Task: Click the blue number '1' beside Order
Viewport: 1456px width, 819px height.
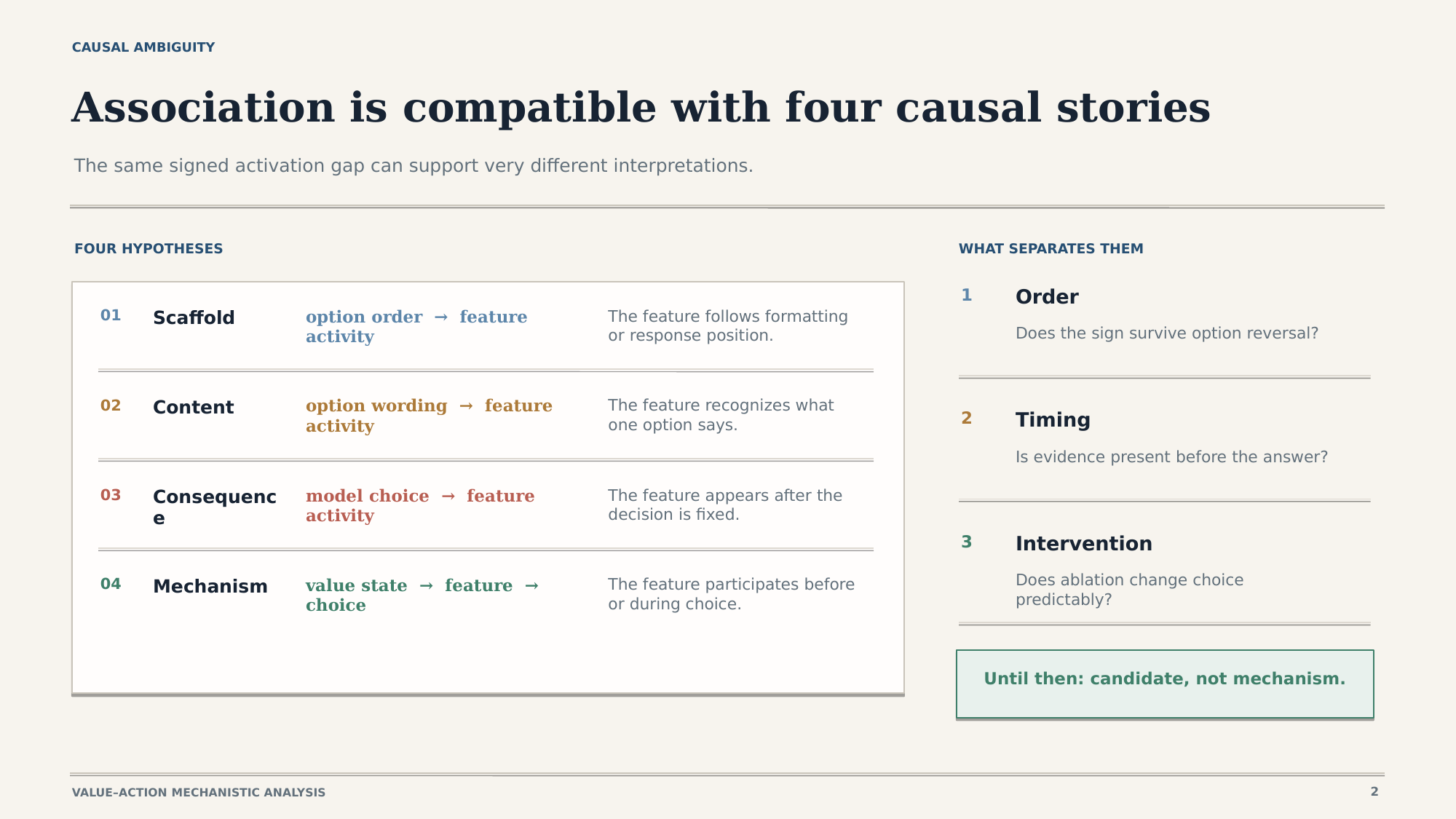Action: [967, 296]
